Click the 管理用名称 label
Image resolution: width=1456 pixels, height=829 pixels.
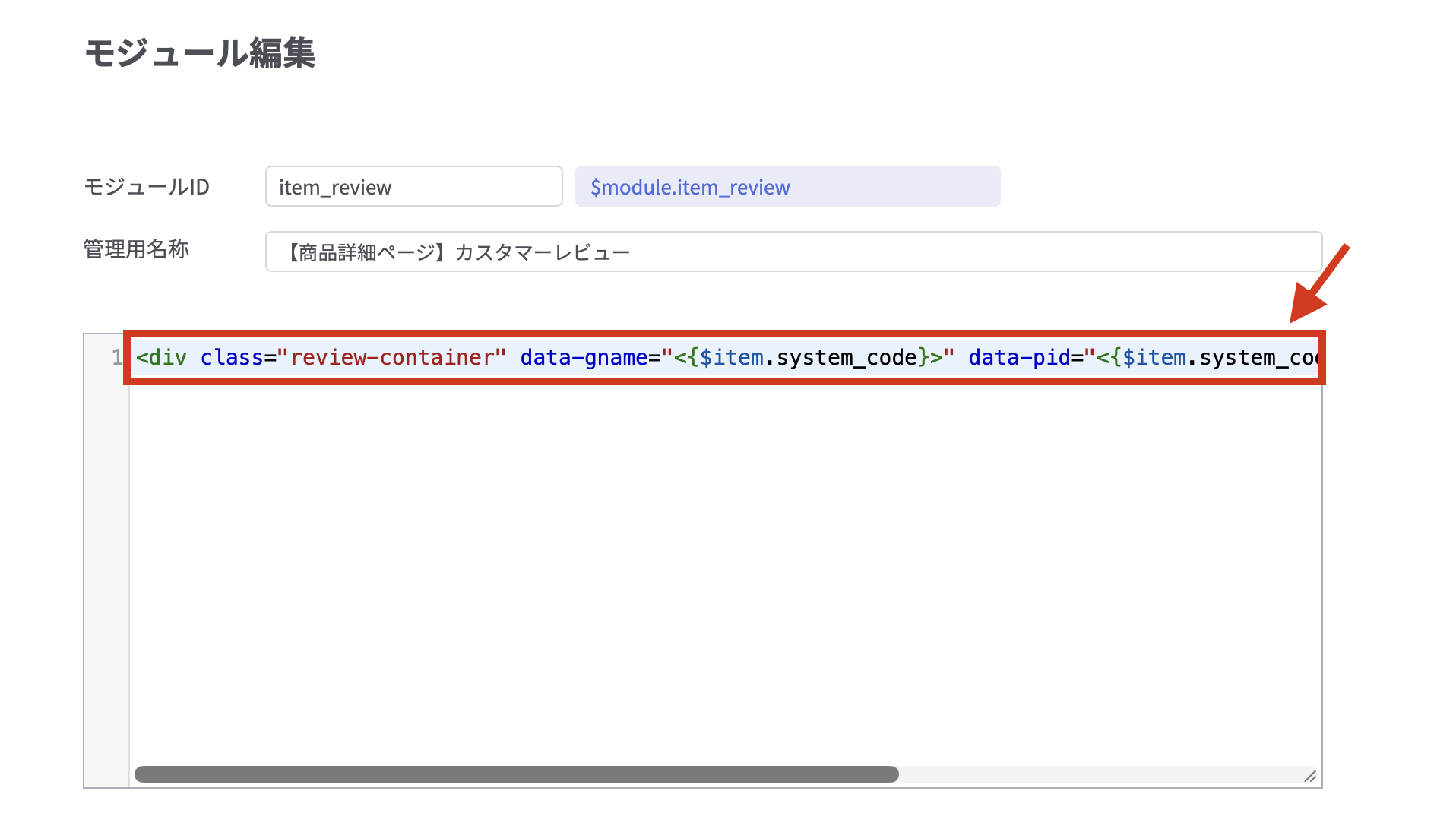[136, 249]
